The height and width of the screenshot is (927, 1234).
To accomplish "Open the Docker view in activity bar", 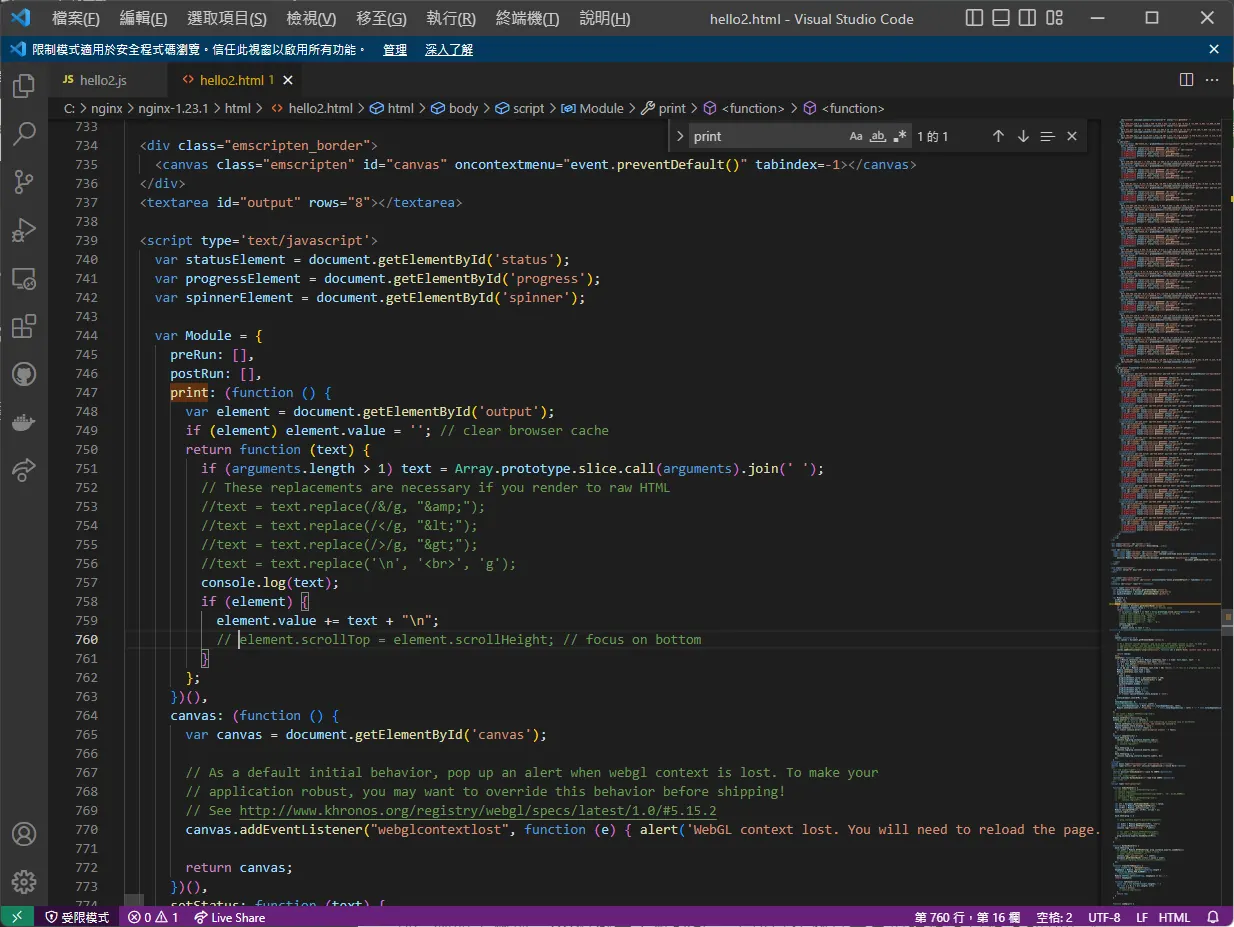I will pyautogui.click(x=24, y=422).
